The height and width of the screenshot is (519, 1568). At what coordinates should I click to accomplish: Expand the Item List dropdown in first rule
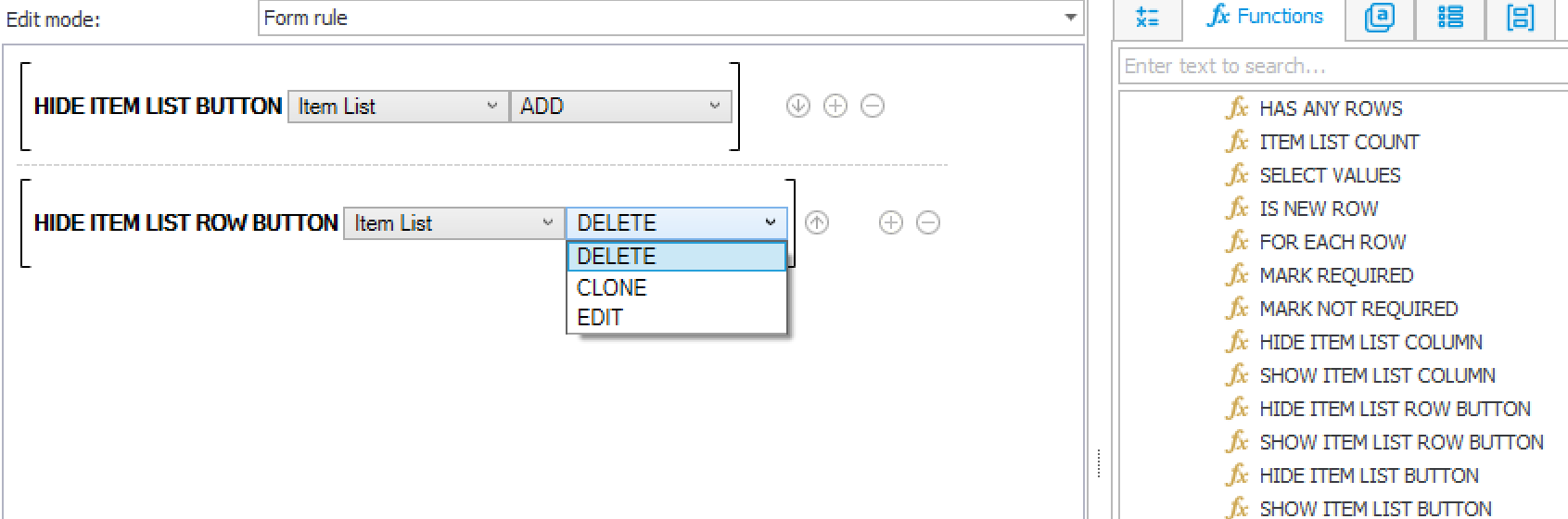(x=399, y=107)
